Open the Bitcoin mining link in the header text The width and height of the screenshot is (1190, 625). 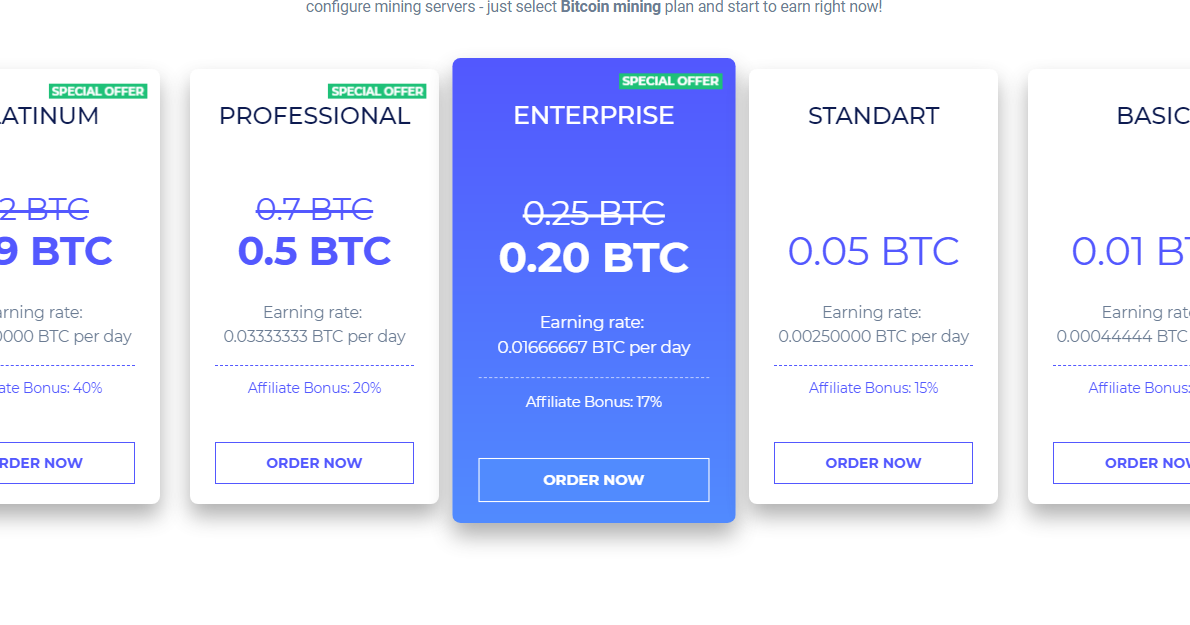(610, 6)
